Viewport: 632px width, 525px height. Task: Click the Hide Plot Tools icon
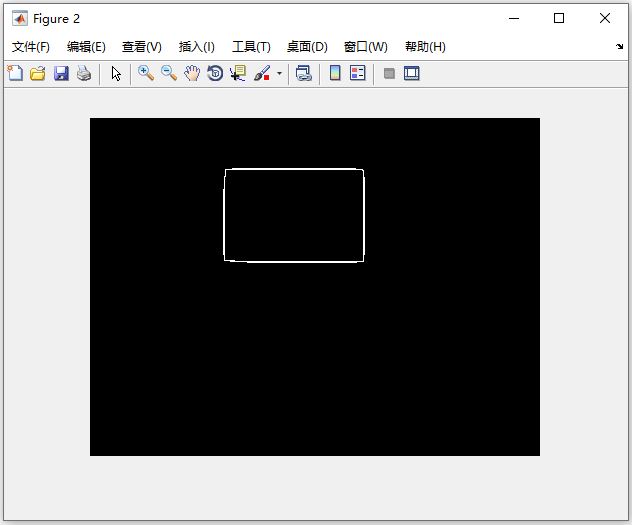[x=389, y=73]
